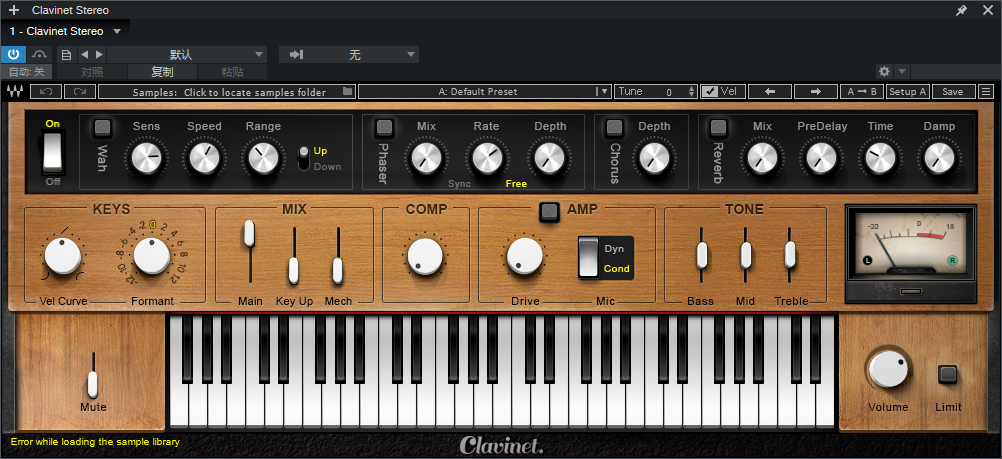1002x459 pixels.
Task: Click the 自动: 关 automation button
Action: (27, 72)
